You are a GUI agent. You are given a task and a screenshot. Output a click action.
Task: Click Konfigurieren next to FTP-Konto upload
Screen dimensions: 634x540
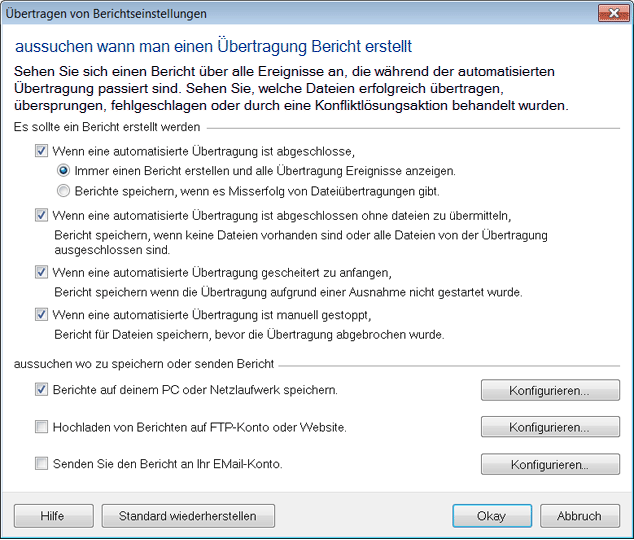549,427
